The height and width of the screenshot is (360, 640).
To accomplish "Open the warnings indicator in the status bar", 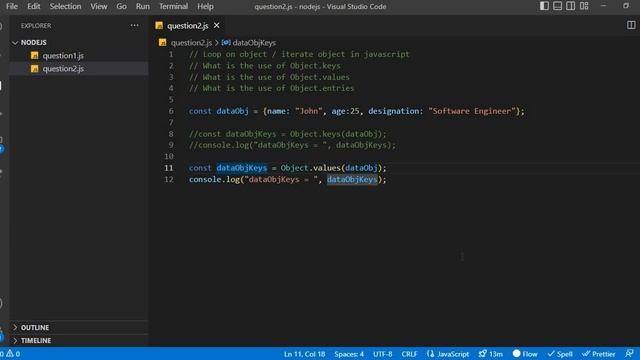I will point(13,354).
